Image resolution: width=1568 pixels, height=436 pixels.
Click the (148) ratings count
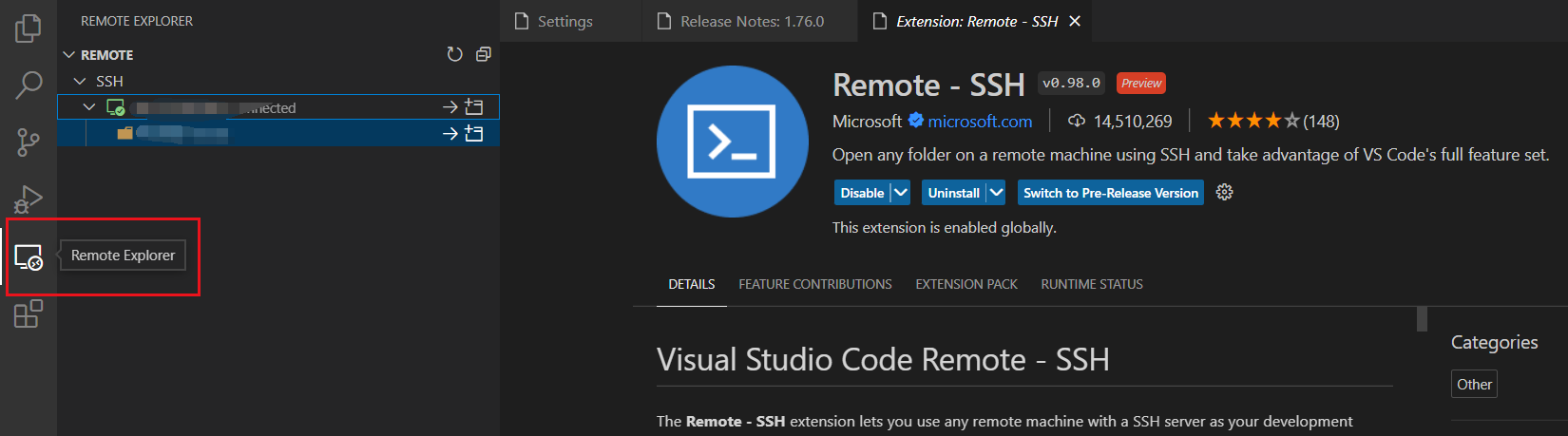tap(1321, 121)
